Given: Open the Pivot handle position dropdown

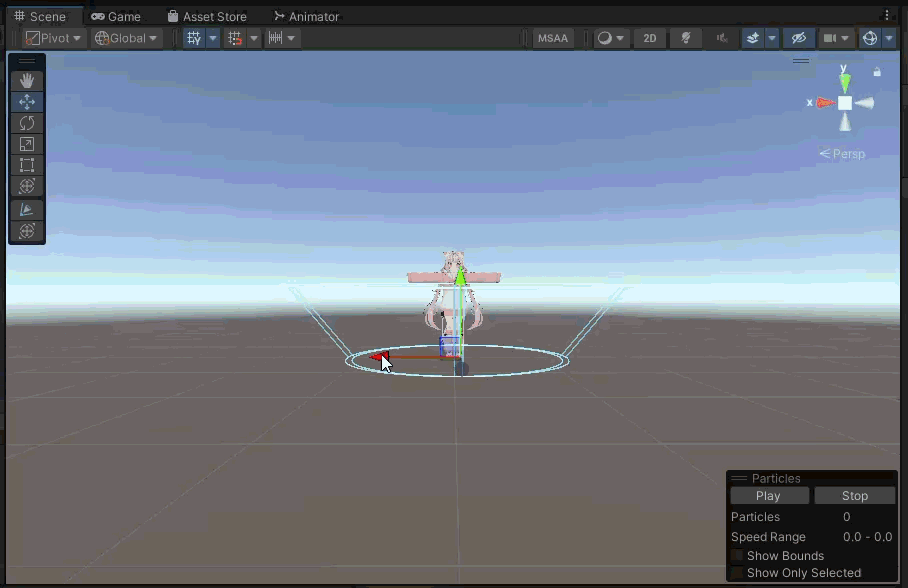Looking at the screenshot, I should 54,38.
